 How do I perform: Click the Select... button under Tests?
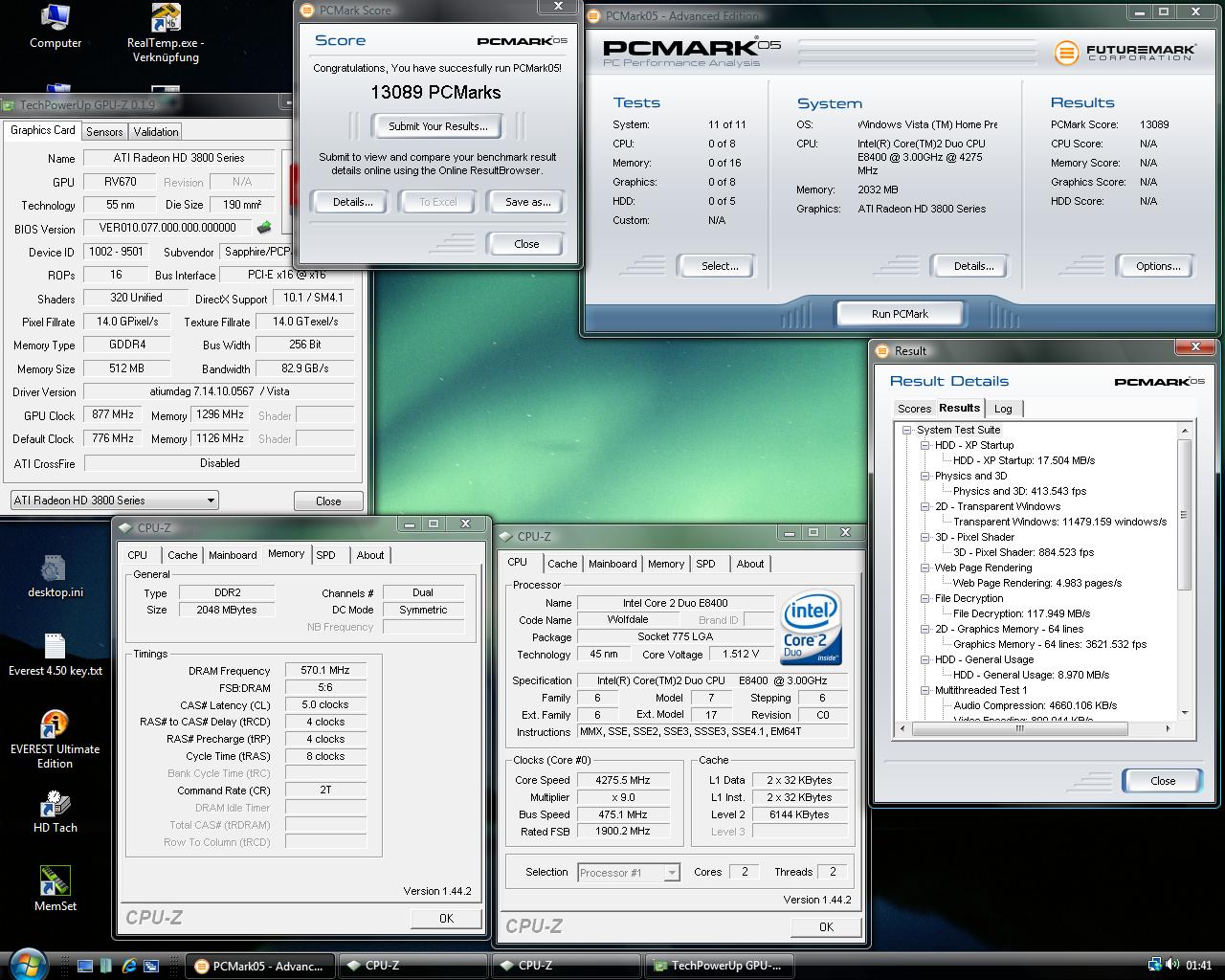(x=720, y=266)
